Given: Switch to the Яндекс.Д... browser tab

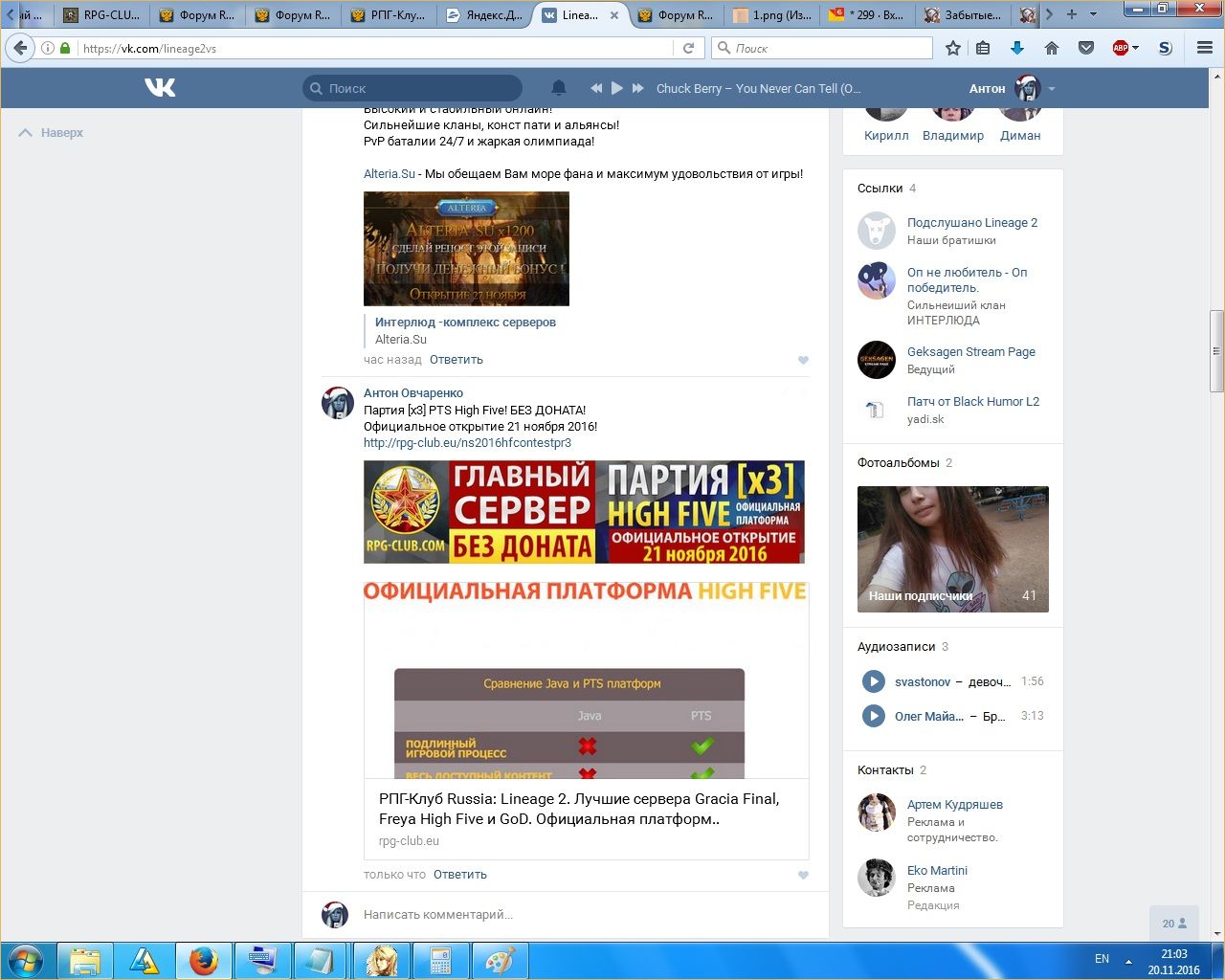Looking at the screenshot, I should 485,15.
